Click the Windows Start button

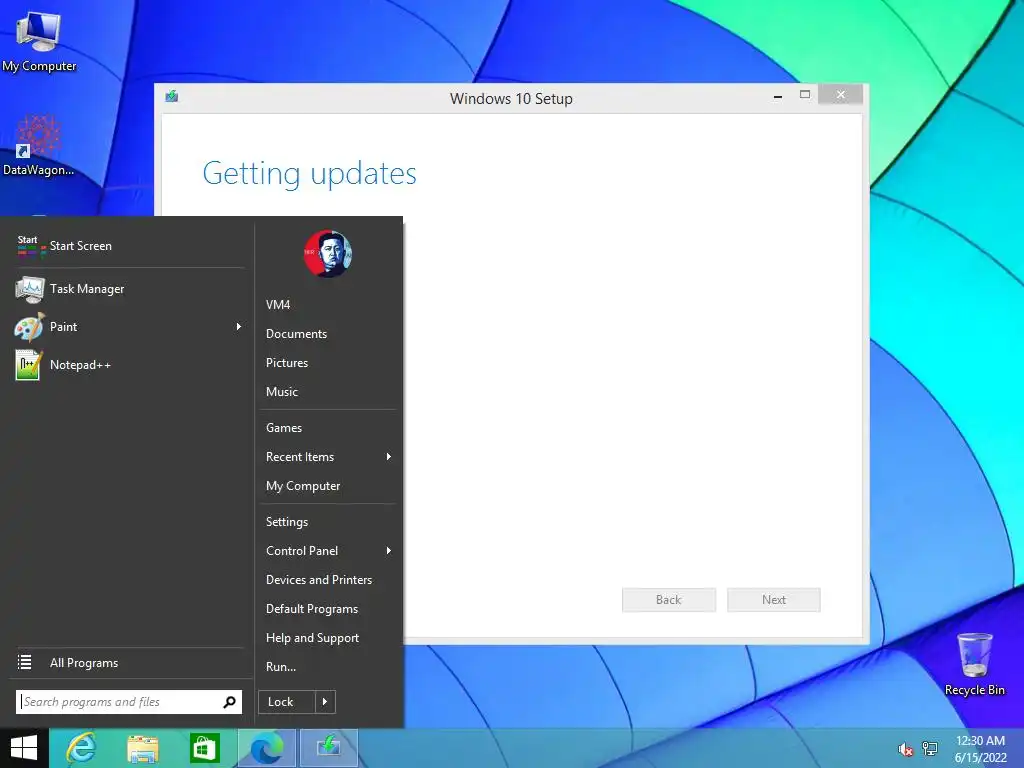point(24,748)
